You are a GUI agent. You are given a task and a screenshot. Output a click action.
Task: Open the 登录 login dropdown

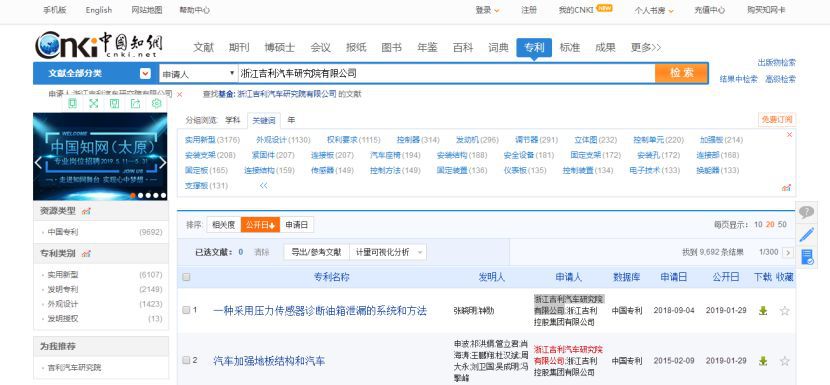point(487,10)
